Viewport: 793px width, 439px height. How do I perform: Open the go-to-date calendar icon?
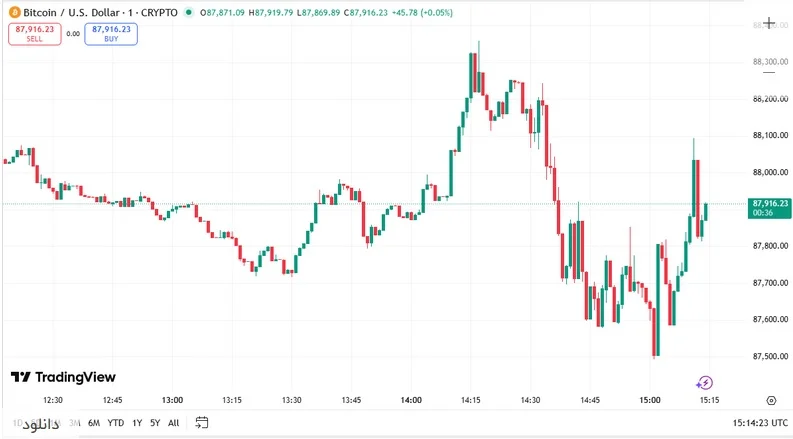point(202,423)
